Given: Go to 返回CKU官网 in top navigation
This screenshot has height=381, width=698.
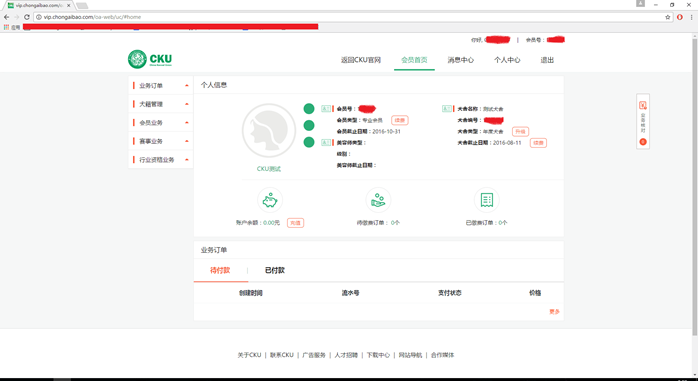Looking at the screenshot, I should [x=361, y=60].
